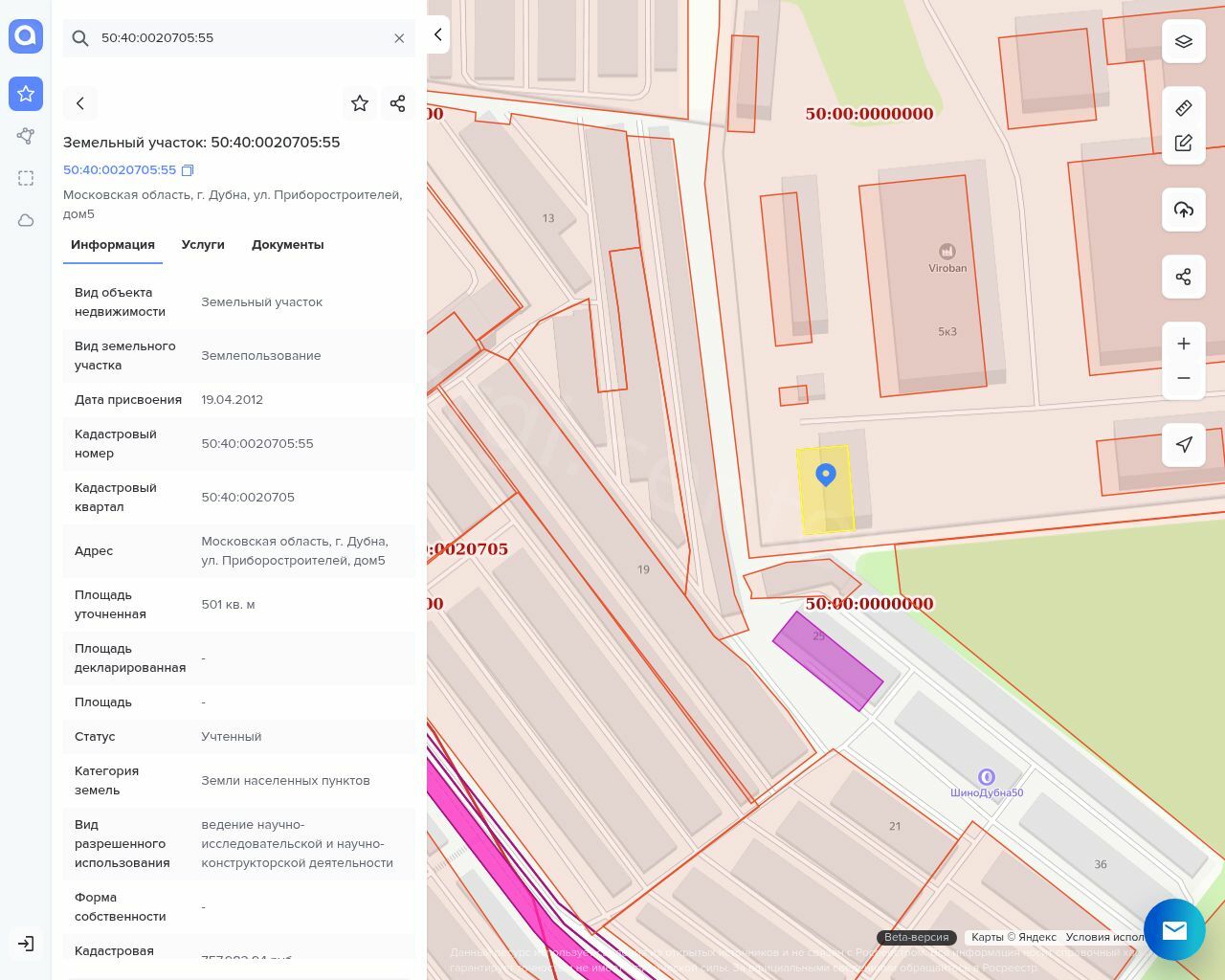Click the cloud upload button on the map
The width and height of the screenshot is (1225, 980).
point(1184,210)
